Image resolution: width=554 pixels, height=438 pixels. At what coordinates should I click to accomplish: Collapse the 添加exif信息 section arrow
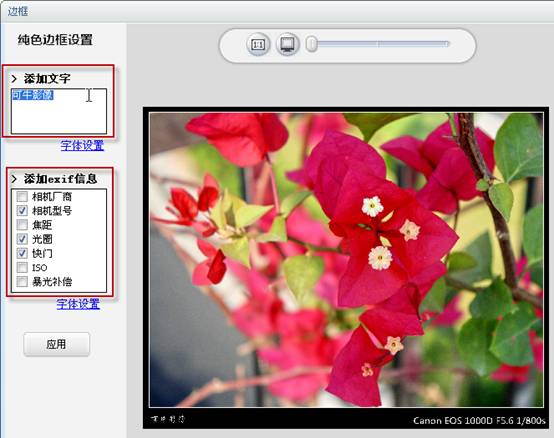(x=14, y=179)
